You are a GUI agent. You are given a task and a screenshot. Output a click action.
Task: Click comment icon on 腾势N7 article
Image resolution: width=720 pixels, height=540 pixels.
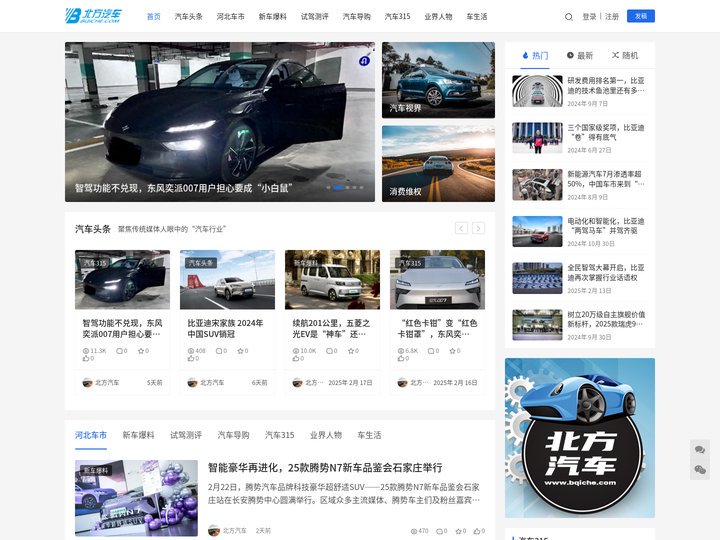pos(439,531)
